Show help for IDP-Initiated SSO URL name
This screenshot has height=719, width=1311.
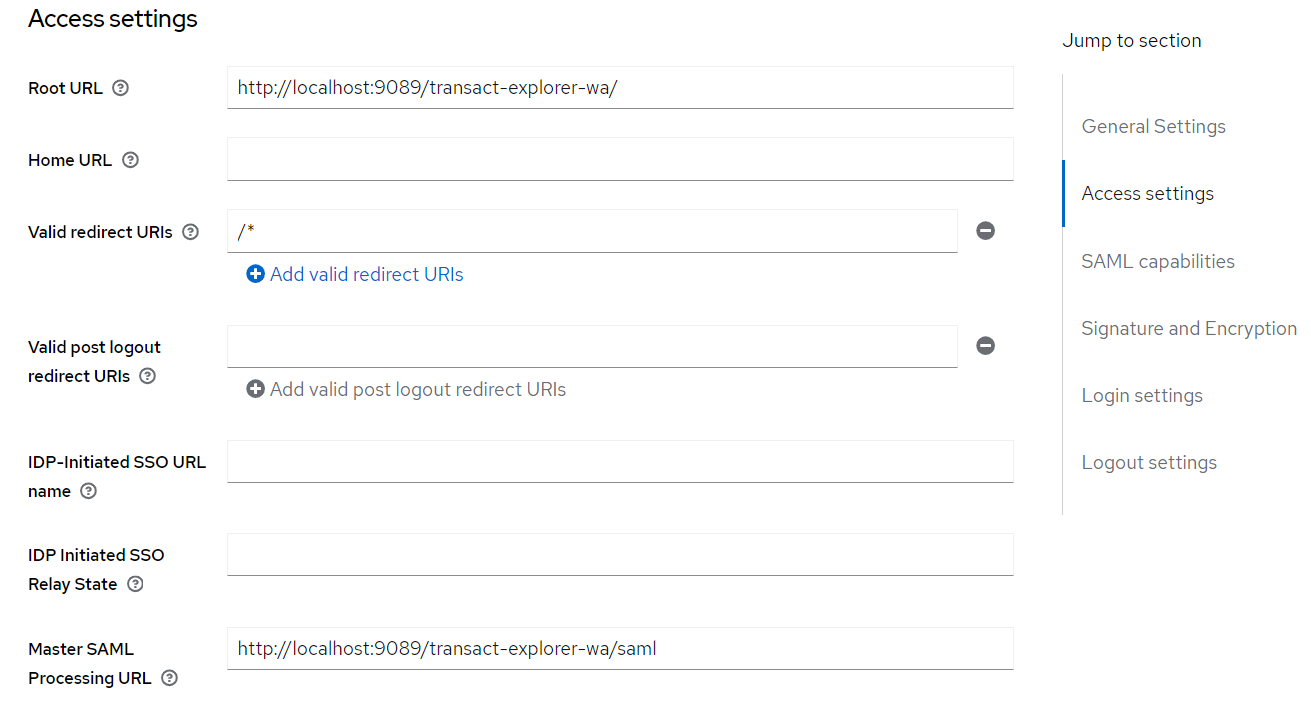coord(89,491)
